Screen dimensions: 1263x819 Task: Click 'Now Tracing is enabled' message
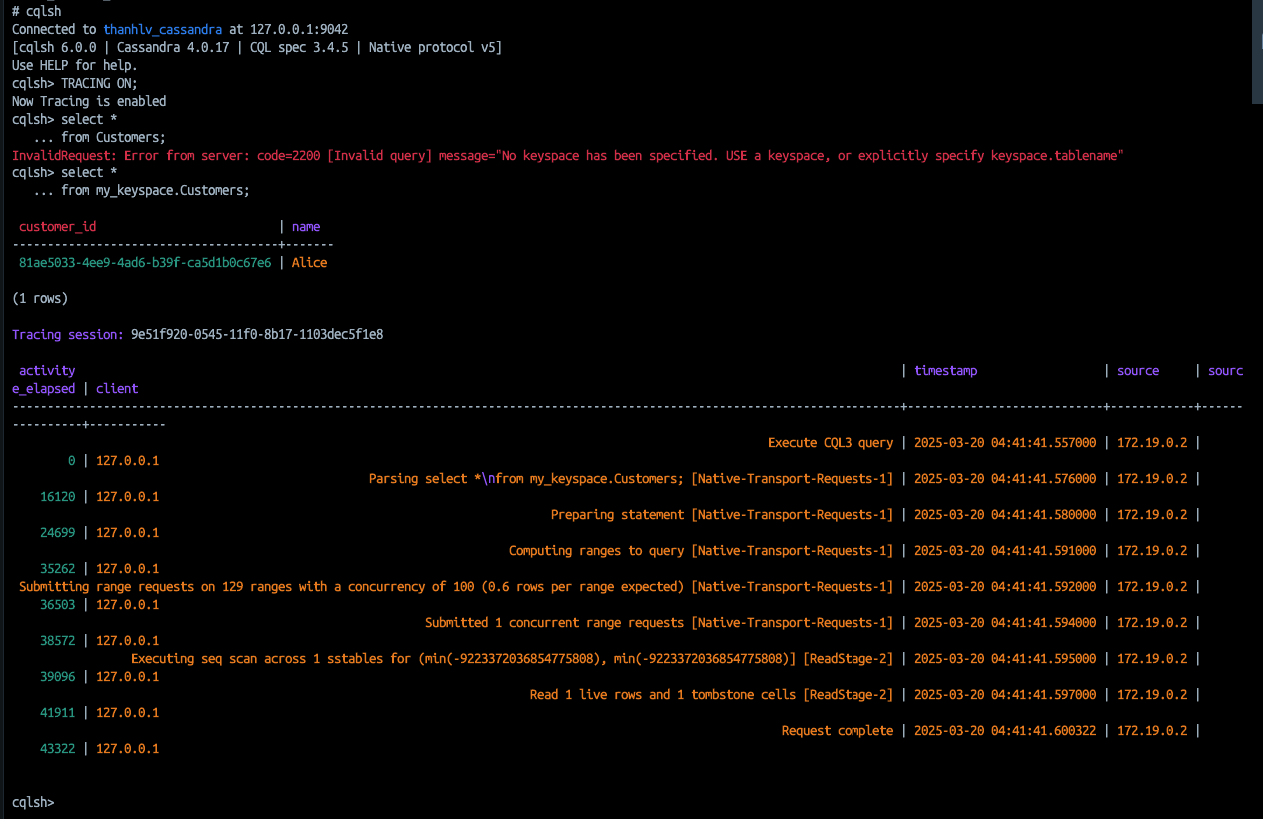(x=89, y=102)
